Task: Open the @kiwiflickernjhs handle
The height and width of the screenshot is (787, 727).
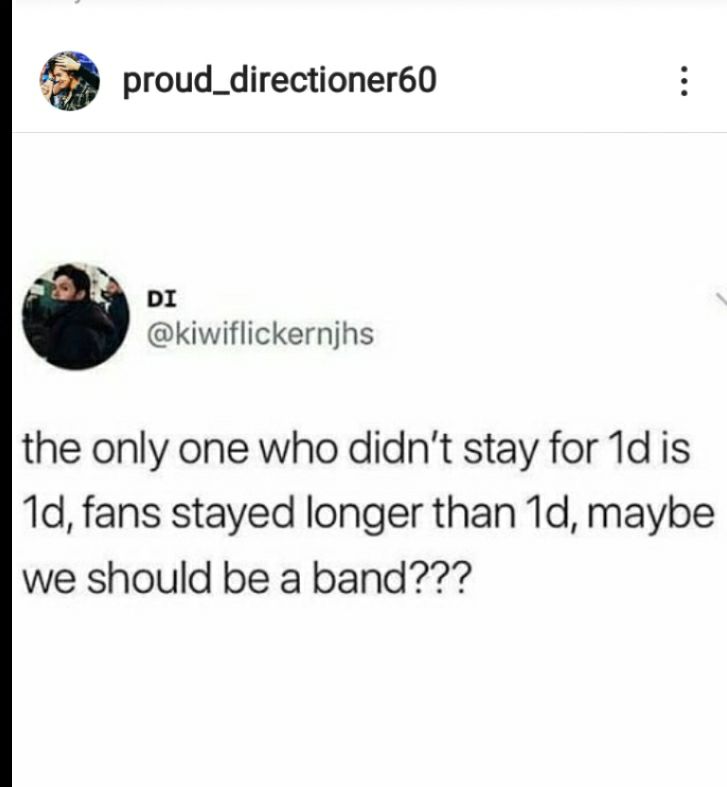Action: (x=260, y=334)
